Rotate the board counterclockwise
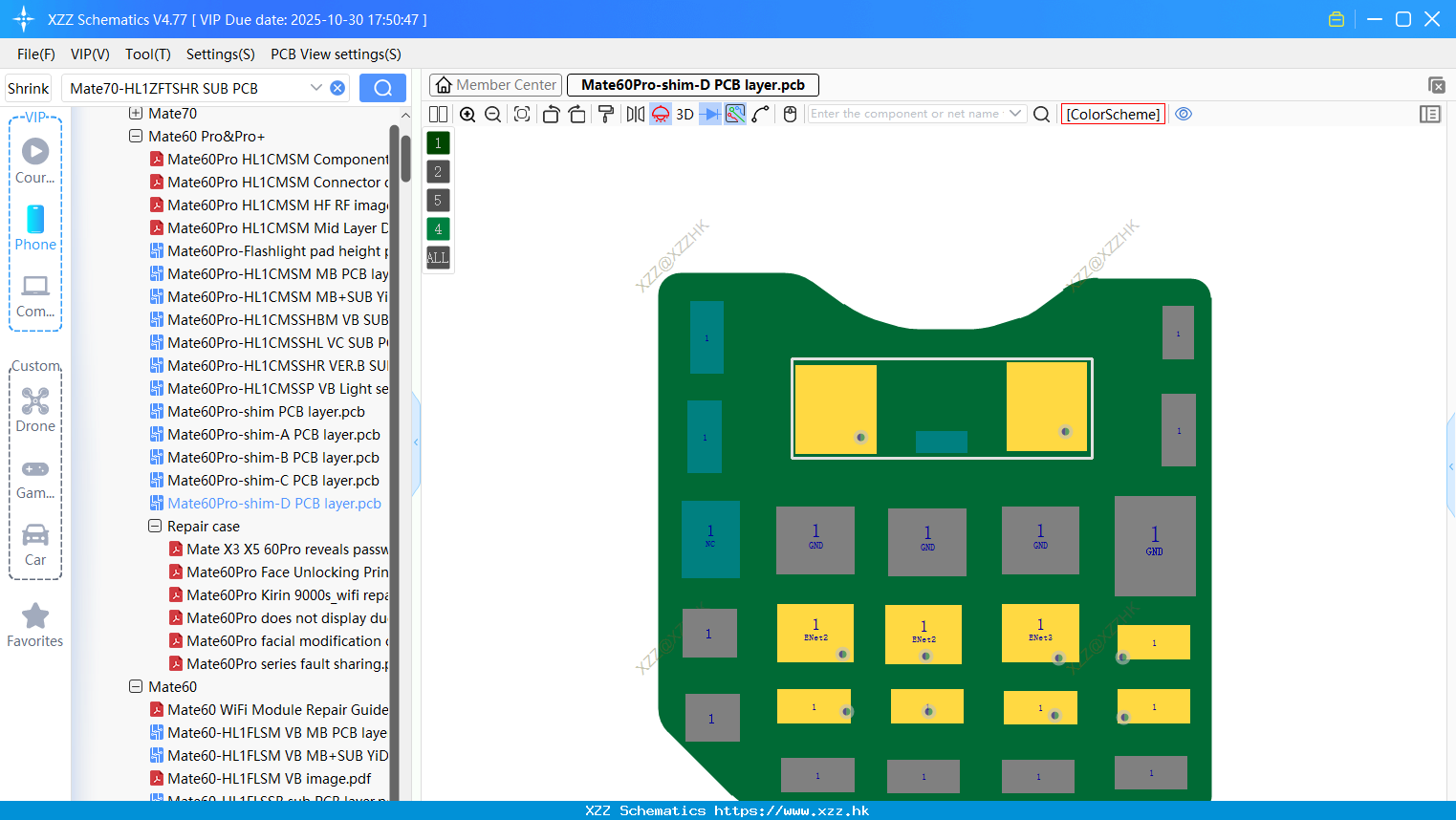Image resolution: width=1456 pixels, height=820 pixels. point(551,114)
